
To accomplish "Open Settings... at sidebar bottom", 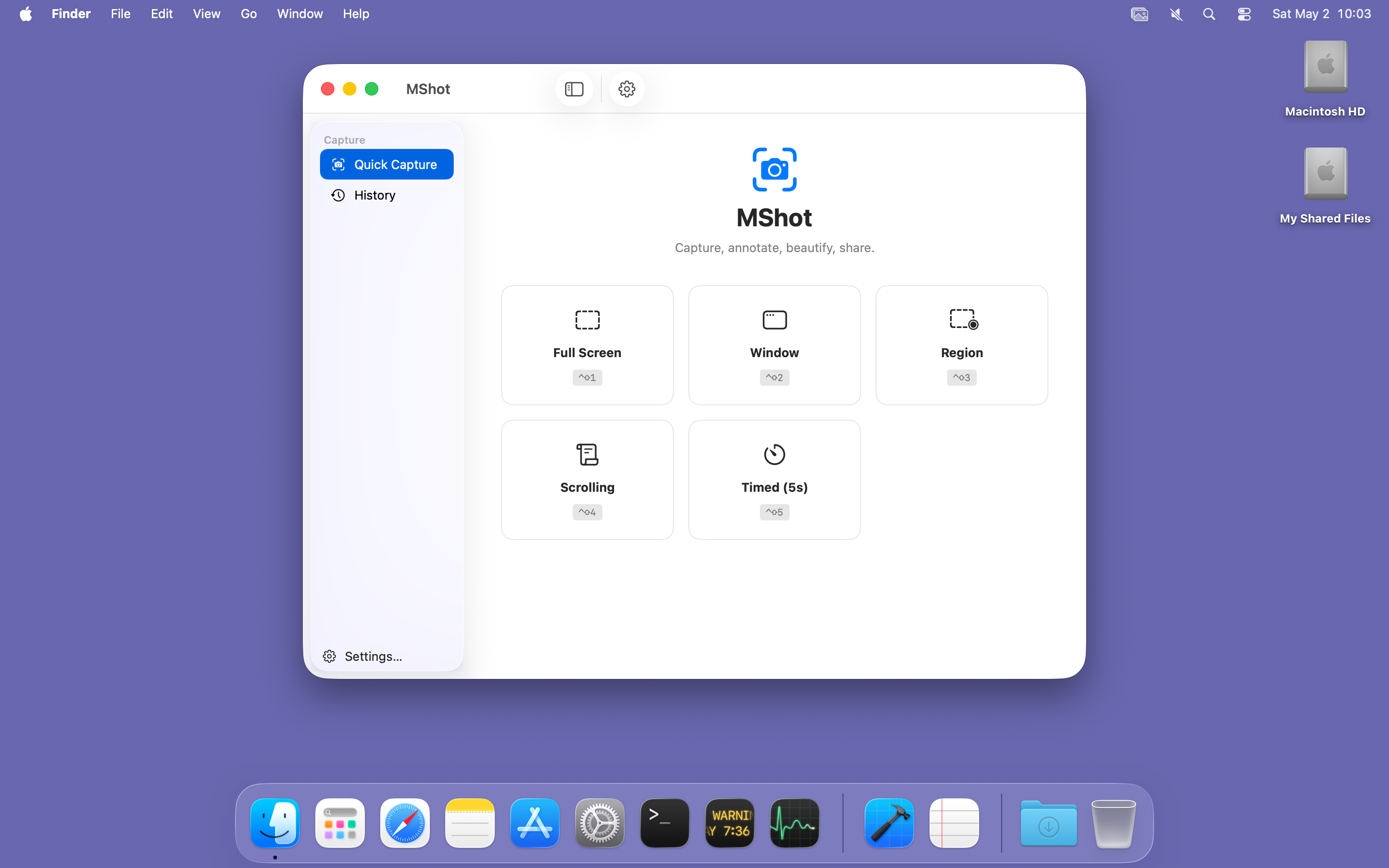I will (363, 656).
